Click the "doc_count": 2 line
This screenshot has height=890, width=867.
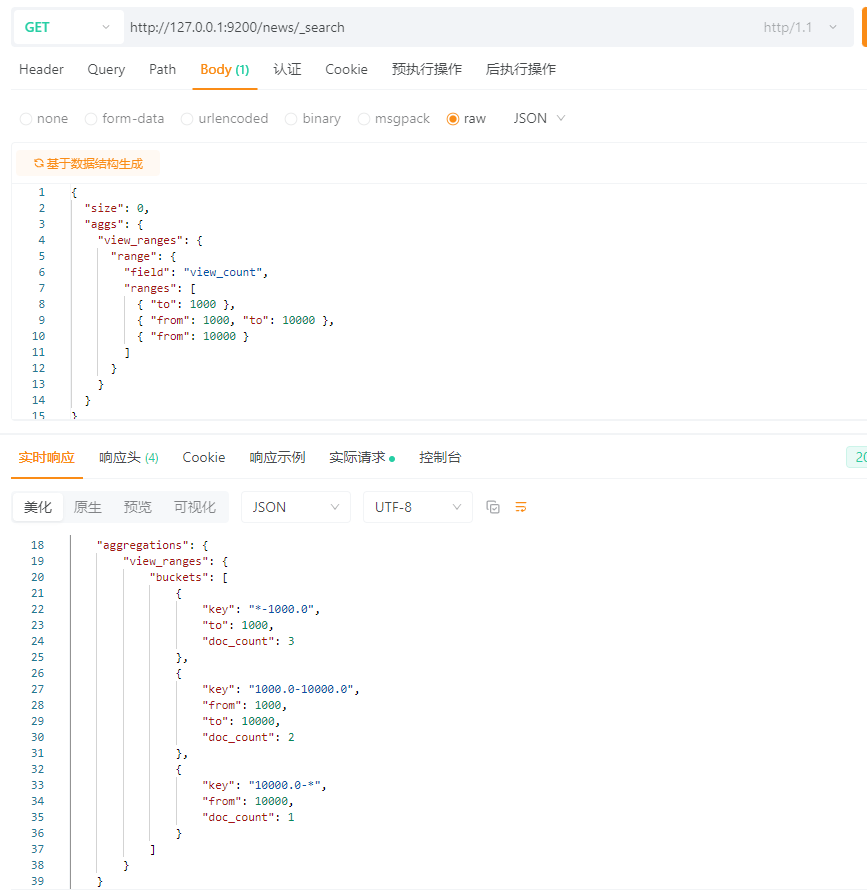[x=248, y=737]
